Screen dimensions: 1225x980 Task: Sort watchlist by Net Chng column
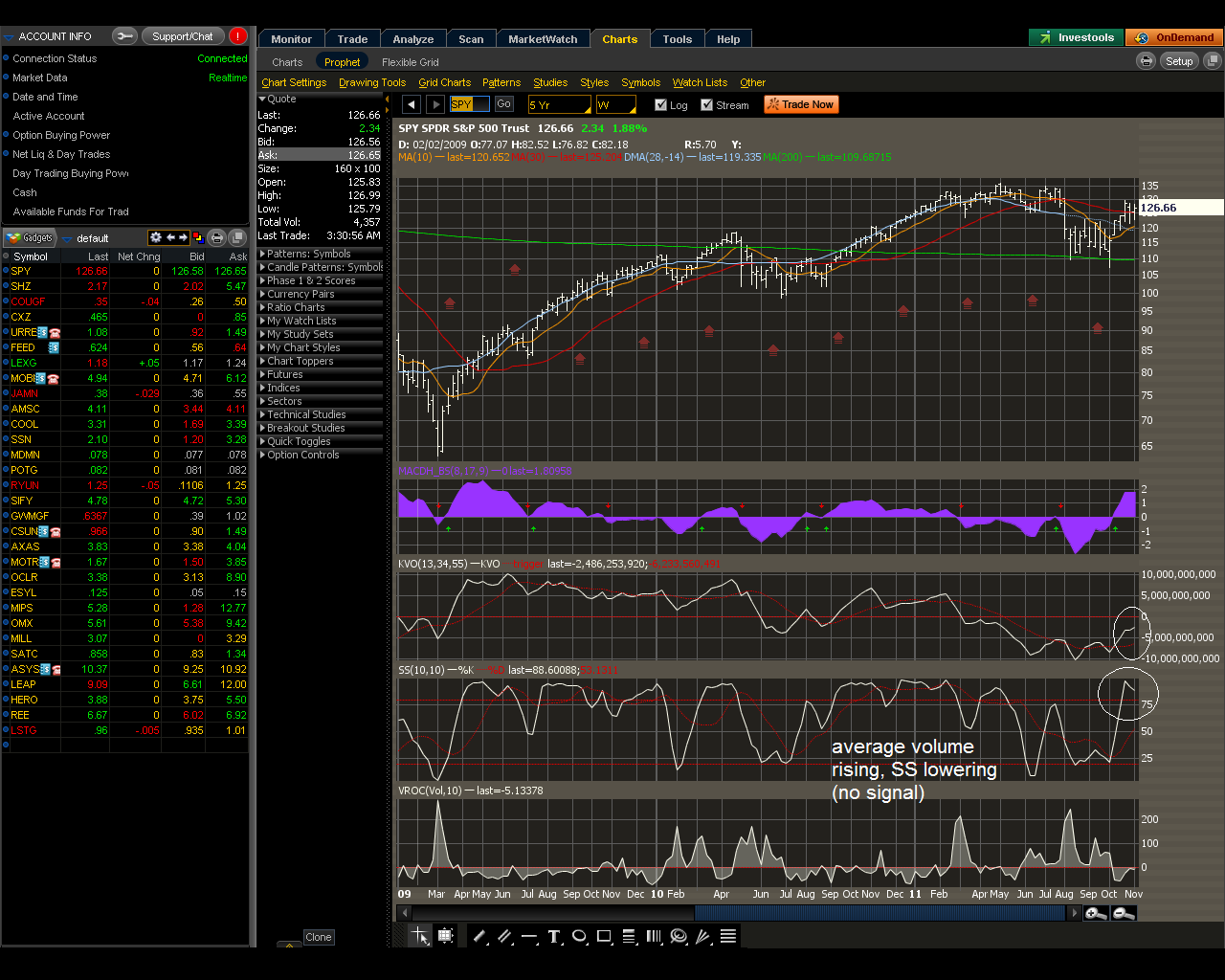pyautogui.click(x=138, y=256)
